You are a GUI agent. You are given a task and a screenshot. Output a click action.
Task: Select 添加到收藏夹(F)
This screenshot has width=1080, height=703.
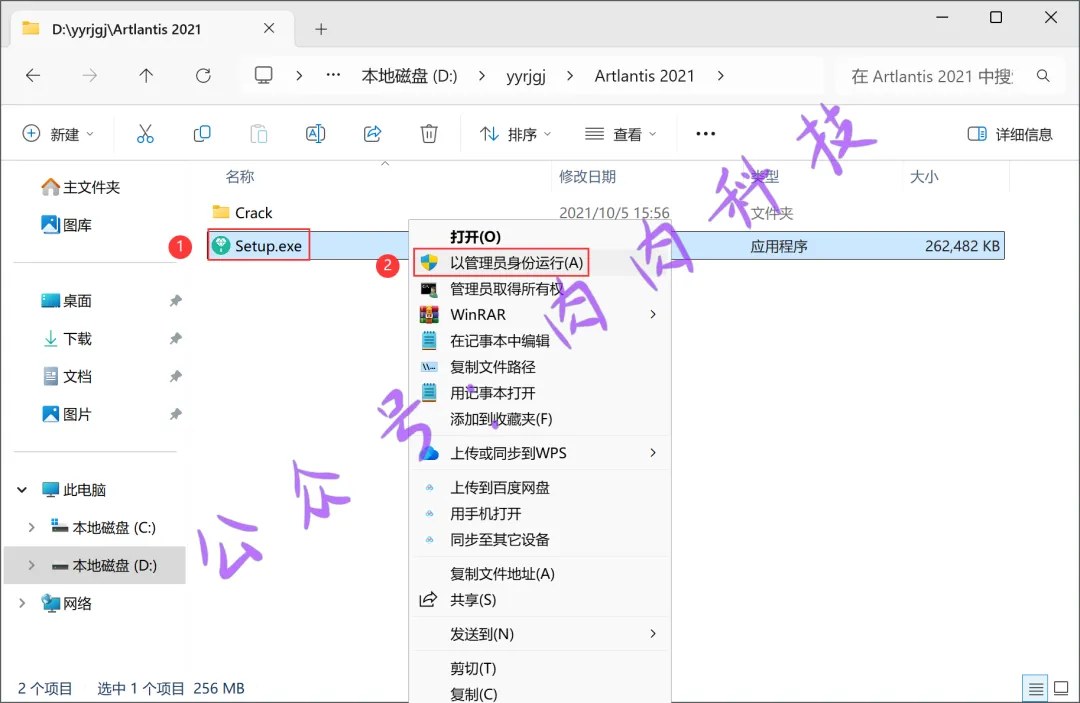click(x=540, y=419)
